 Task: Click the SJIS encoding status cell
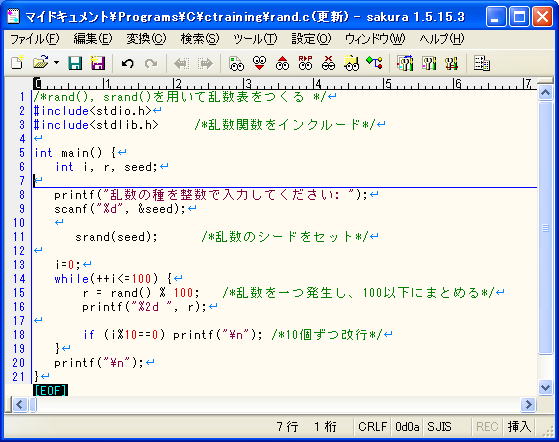(x=439, y=427)
